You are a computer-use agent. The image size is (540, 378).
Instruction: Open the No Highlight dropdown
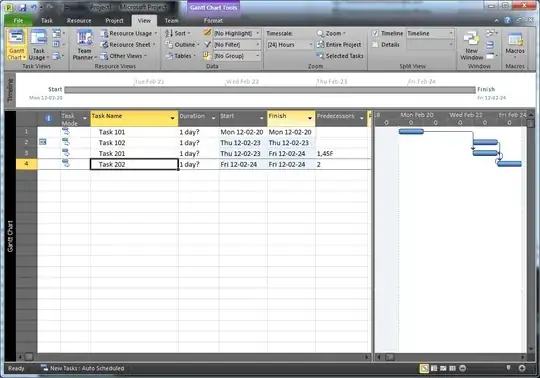coord(258,33)
